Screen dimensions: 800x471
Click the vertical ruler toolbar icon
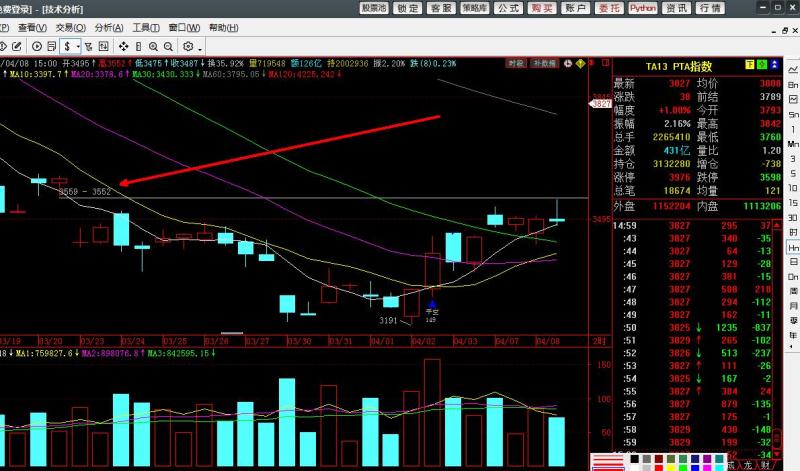(138, 46)
